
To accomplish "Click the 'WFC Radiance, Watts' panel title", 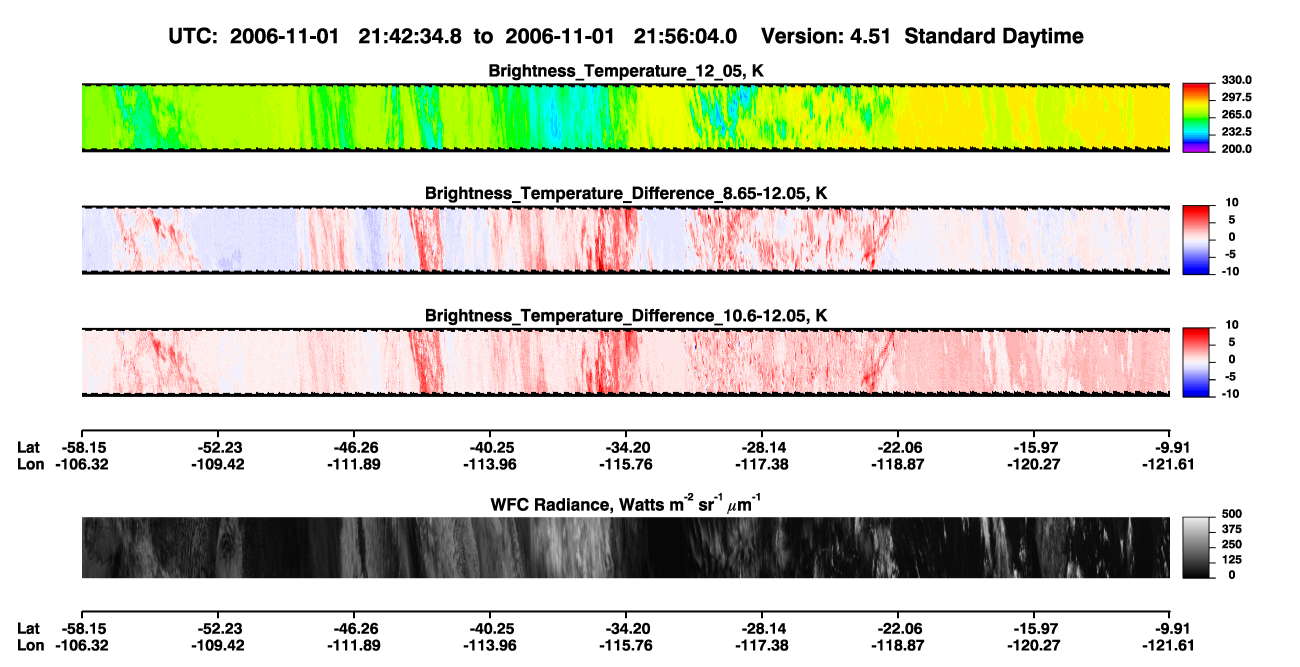I will [626, 504].
